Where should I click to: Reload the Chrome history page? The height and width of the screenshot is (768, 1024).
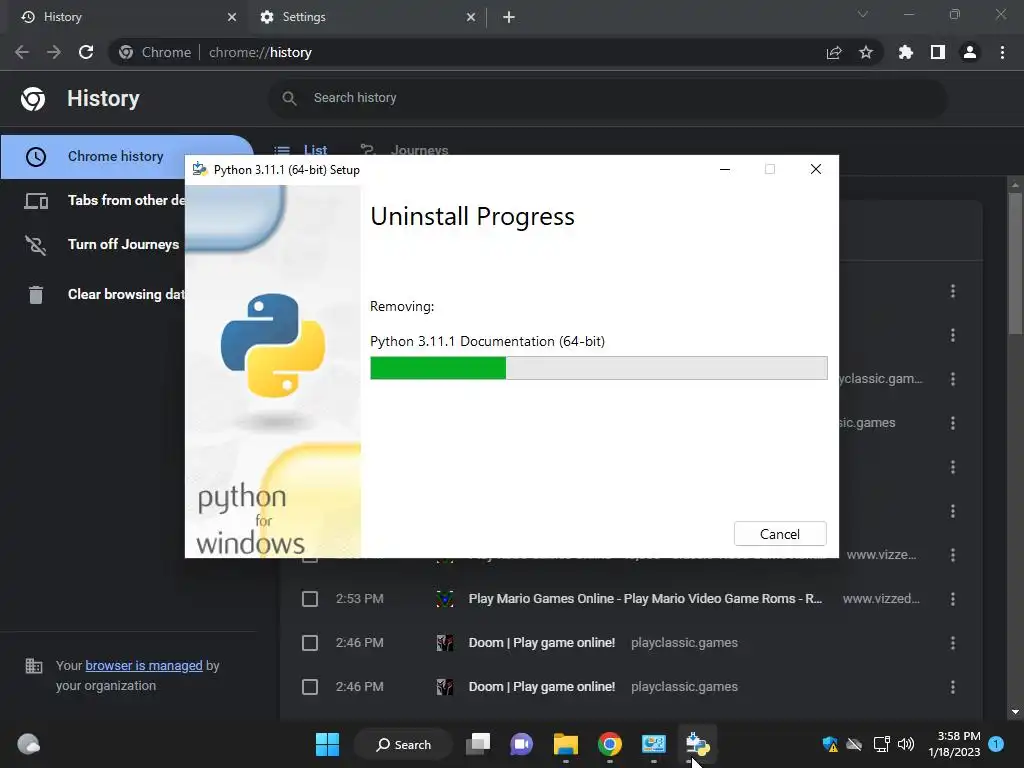click(86, 52)
